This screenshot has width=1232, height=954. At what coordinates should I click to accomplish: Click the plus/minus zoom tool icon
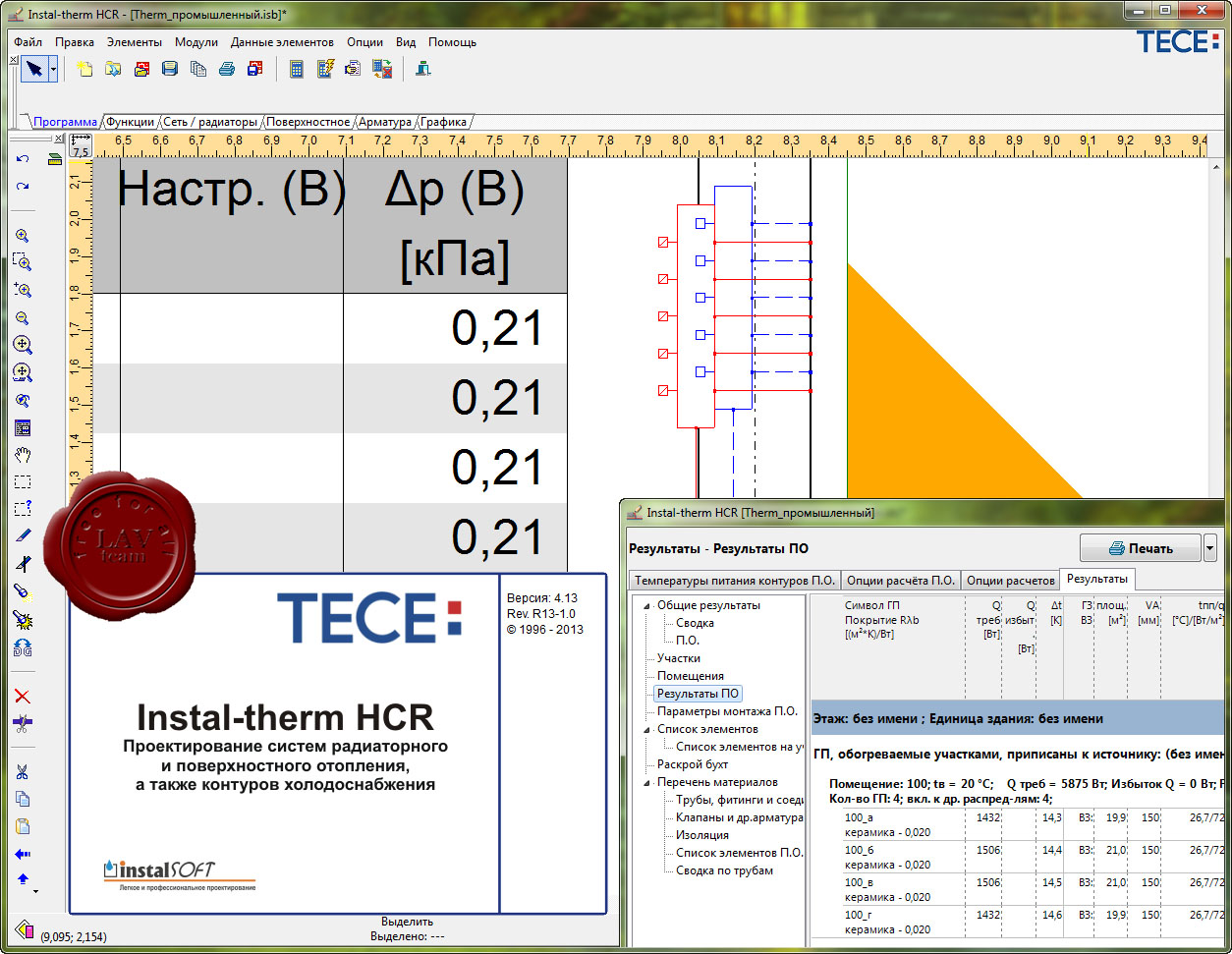tap(23, 291)
